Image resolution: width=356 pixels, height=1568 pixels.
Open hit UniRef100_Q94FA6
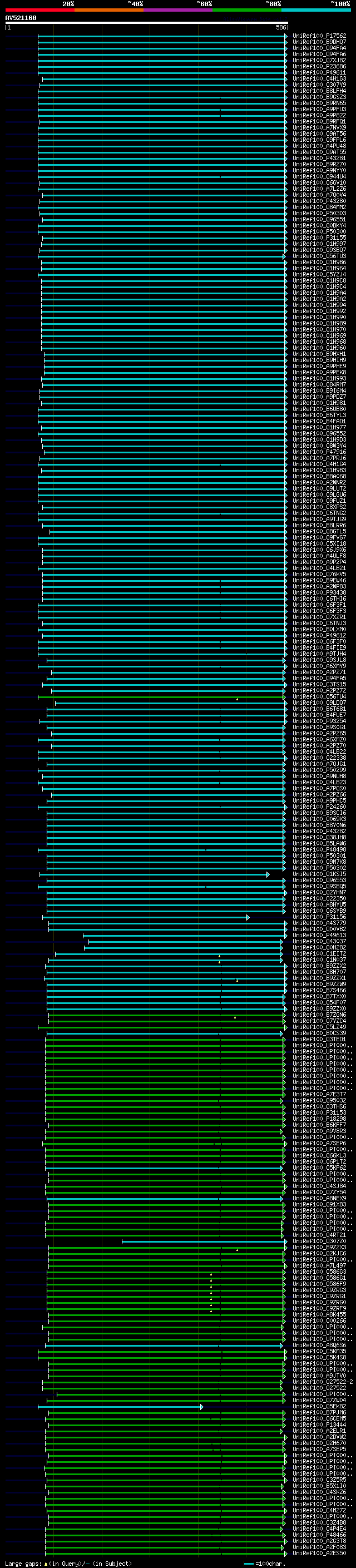point(319,54)
